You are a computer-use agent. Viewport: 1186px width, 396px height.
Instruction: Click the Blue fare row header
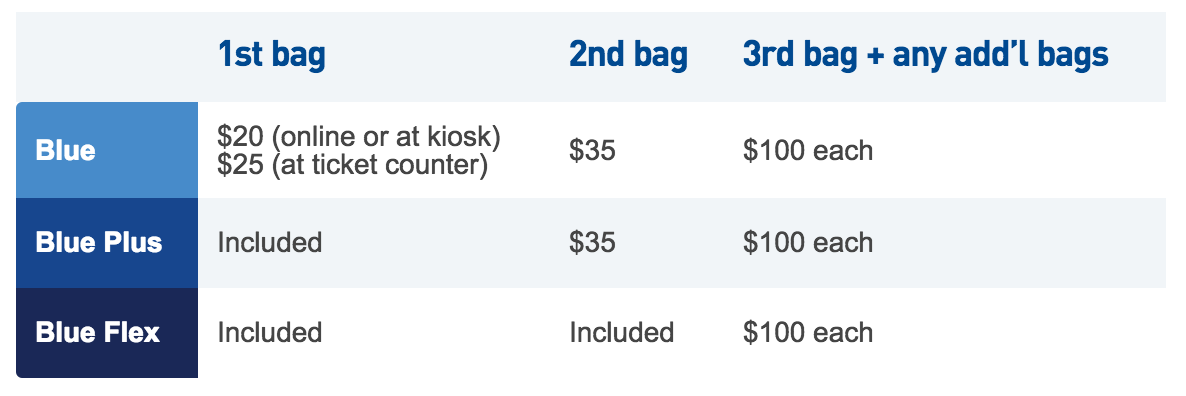click(65, 150)
